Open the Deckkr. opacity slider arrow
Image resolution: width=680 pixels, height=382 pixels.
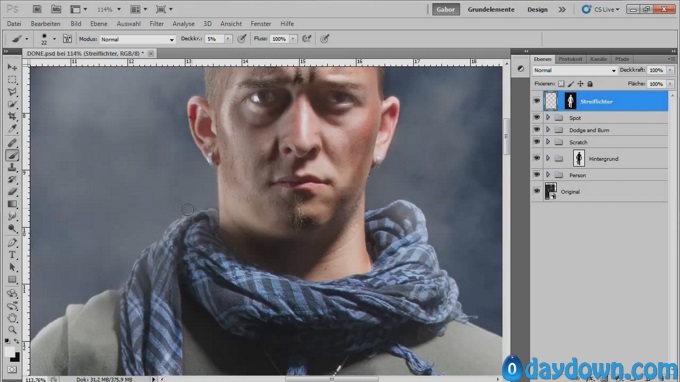228,39
